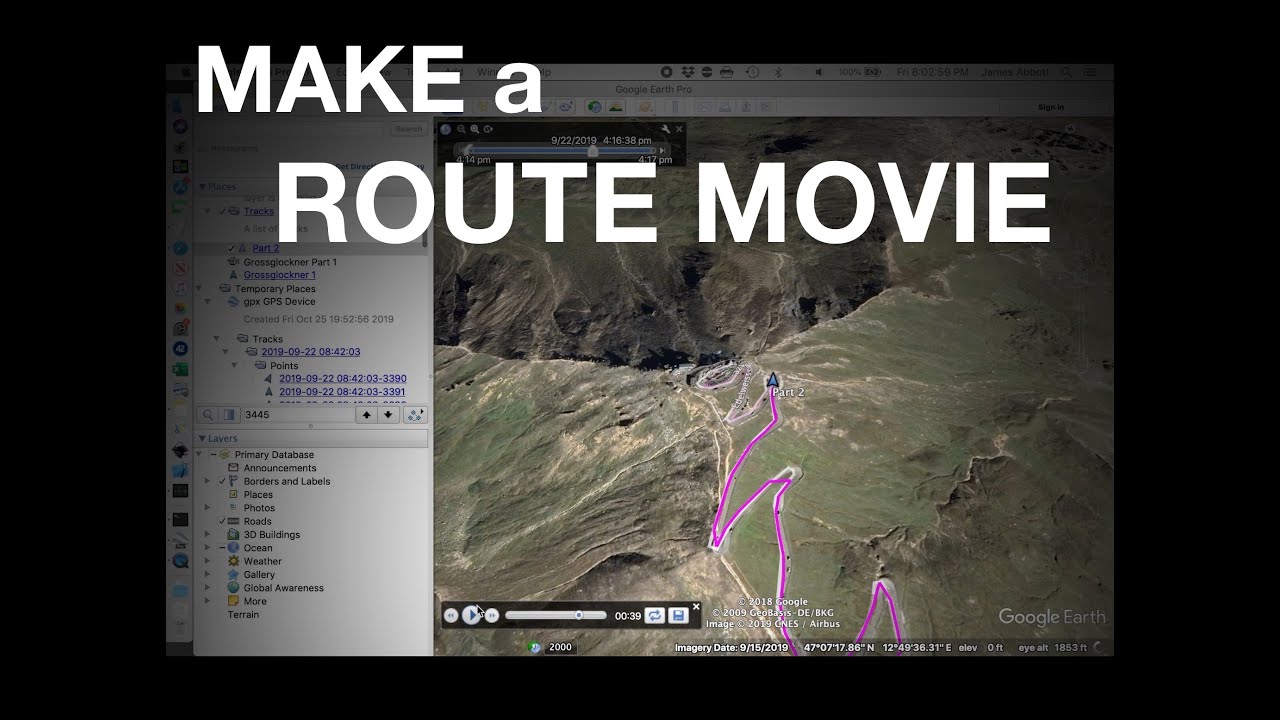Rewind the tour playback
The height and width of the screenshot is (720, 1280).
pos(451,616)
